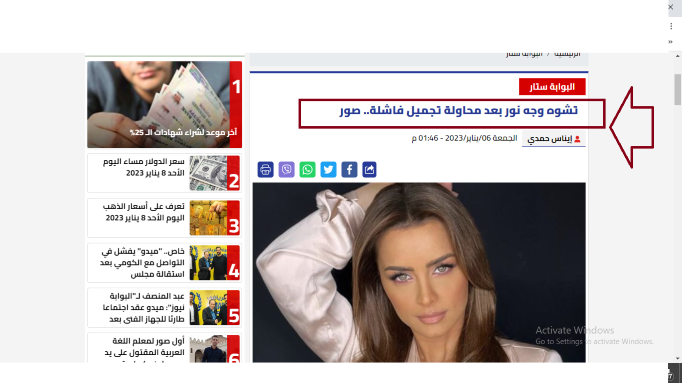
Task: Share the article on WhatsApp
Action: (x=307, y=170)
